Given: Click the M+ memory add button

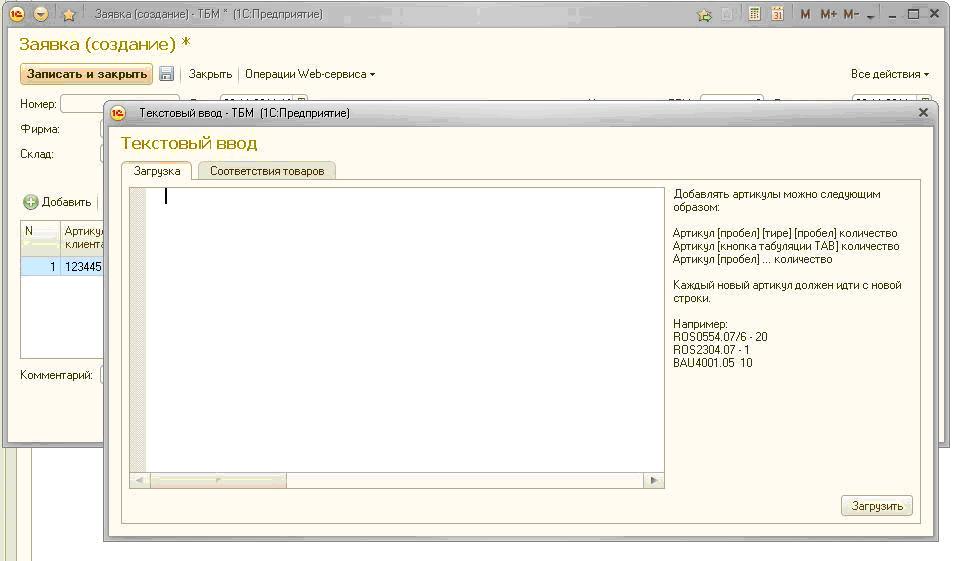Looking at the screenshot, I should coord(828,14).
